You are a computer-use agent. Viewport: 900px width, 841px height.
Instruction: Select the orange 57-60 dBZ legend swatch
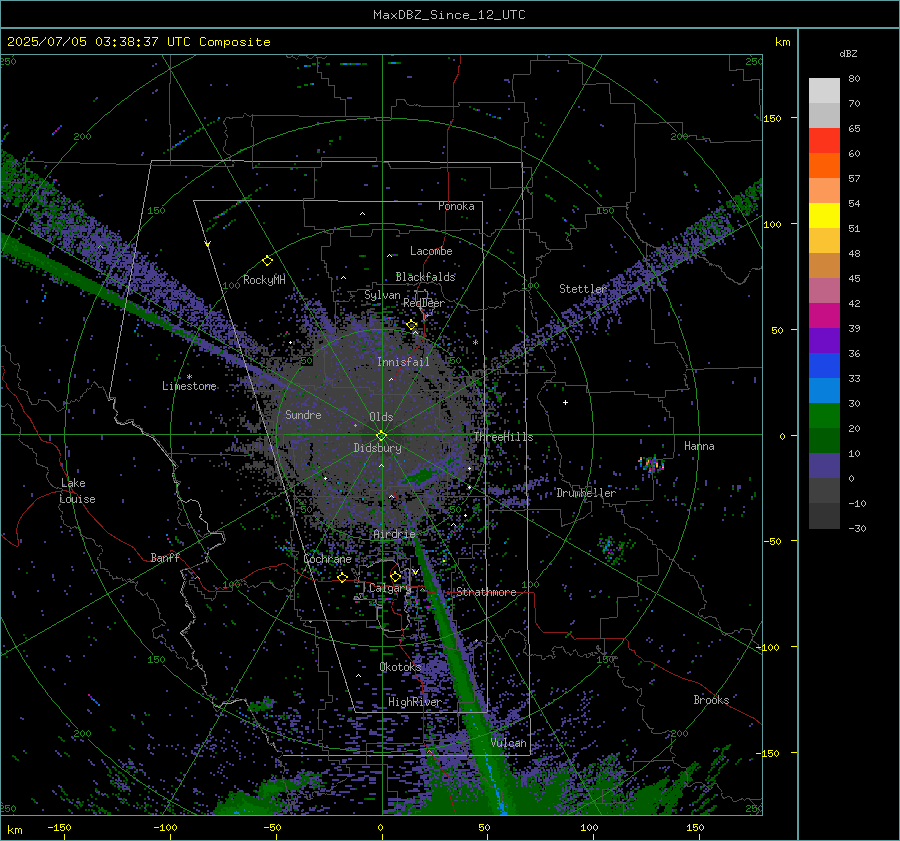[x=824, y=165]
